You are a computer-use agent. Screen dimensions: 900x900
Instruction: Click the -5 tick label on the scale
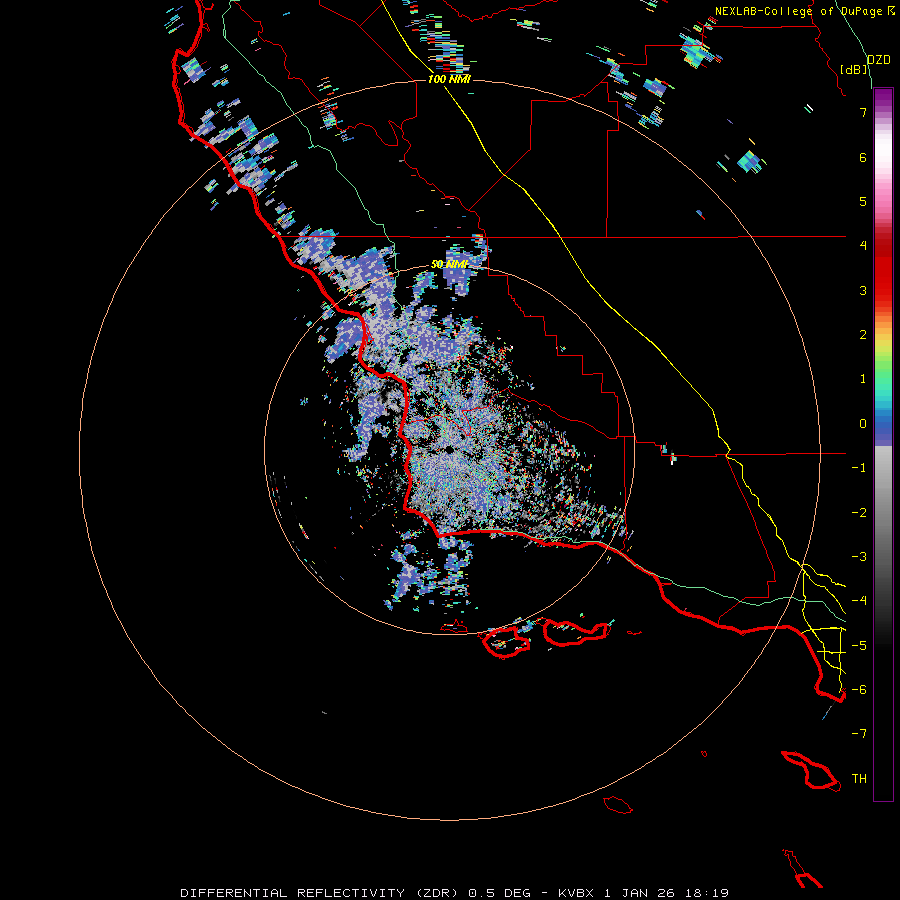coord(859,646)
